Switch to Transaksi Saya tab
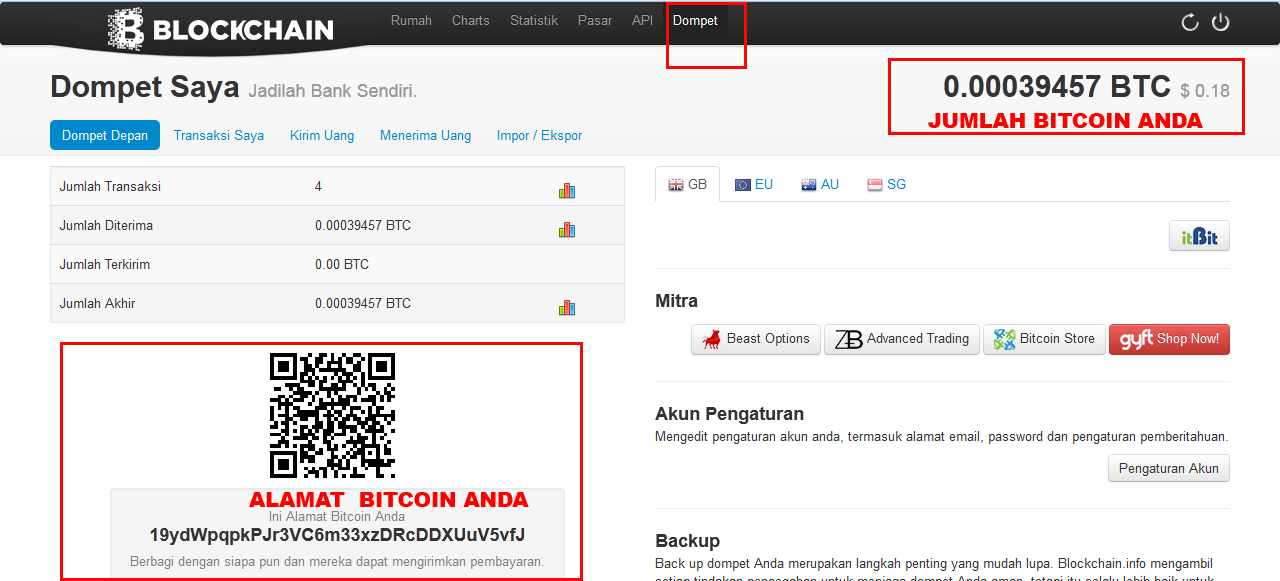The image size is (1280, 581). click(219, 135)
